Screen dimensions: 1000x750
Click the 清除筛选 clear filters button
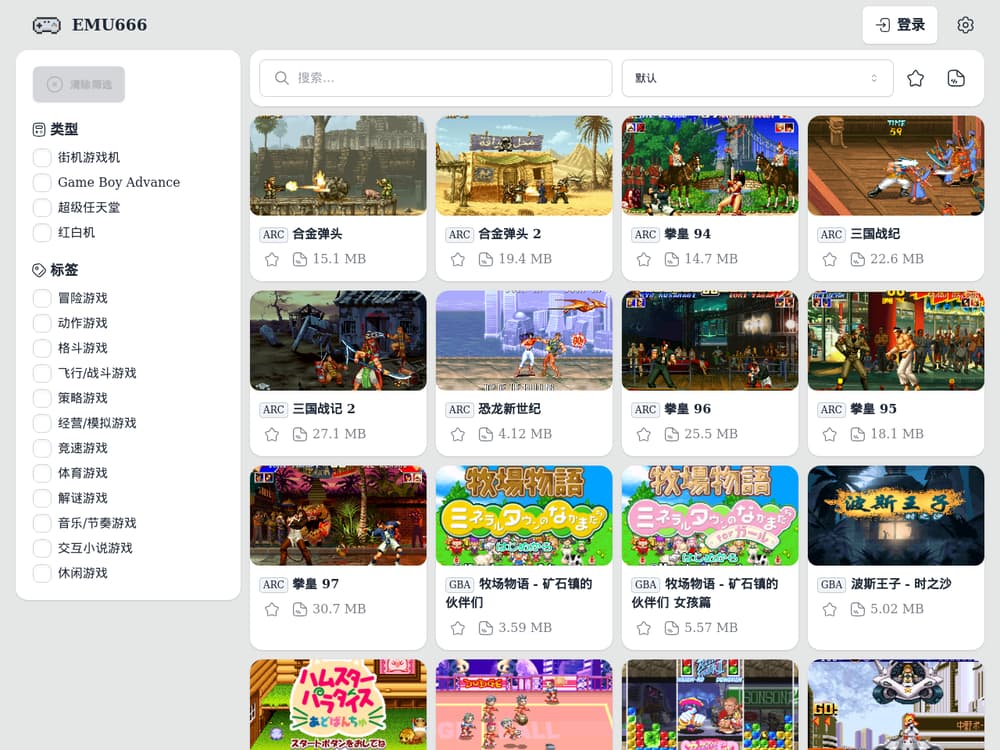(x=79, y=85)
